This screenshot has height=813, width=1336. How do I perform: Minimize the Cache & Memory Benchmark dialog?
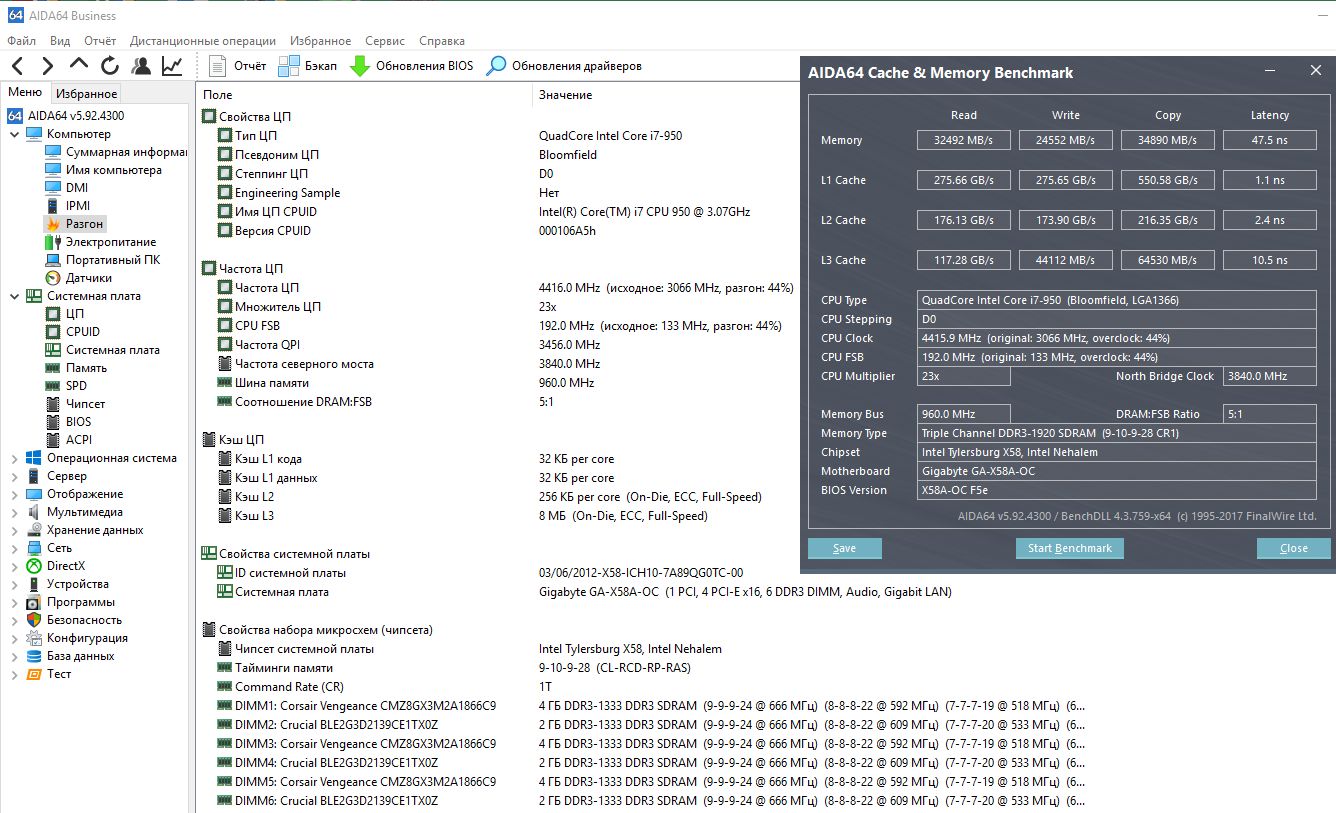click(1270, 71)
